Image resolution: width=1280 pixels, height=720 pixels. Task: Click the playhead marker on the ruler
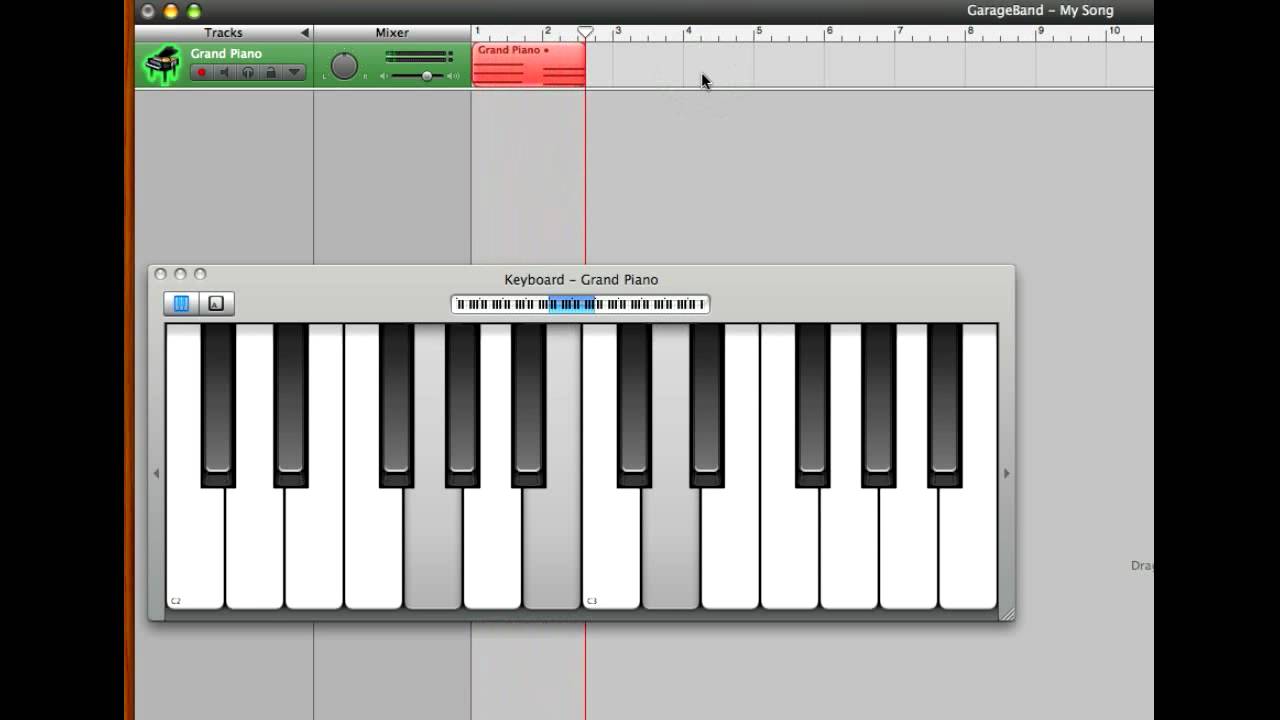click(585, 33)
